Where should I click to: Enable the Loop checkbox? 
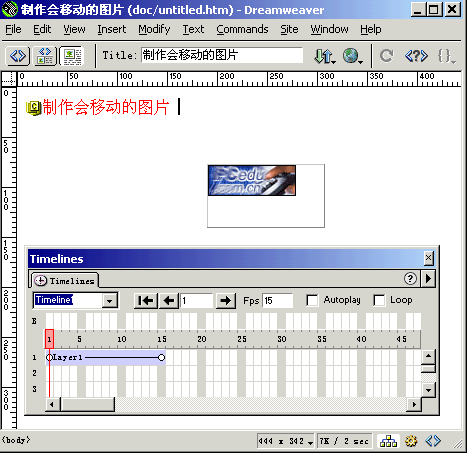pyautogui.click(x=379, y=300)
